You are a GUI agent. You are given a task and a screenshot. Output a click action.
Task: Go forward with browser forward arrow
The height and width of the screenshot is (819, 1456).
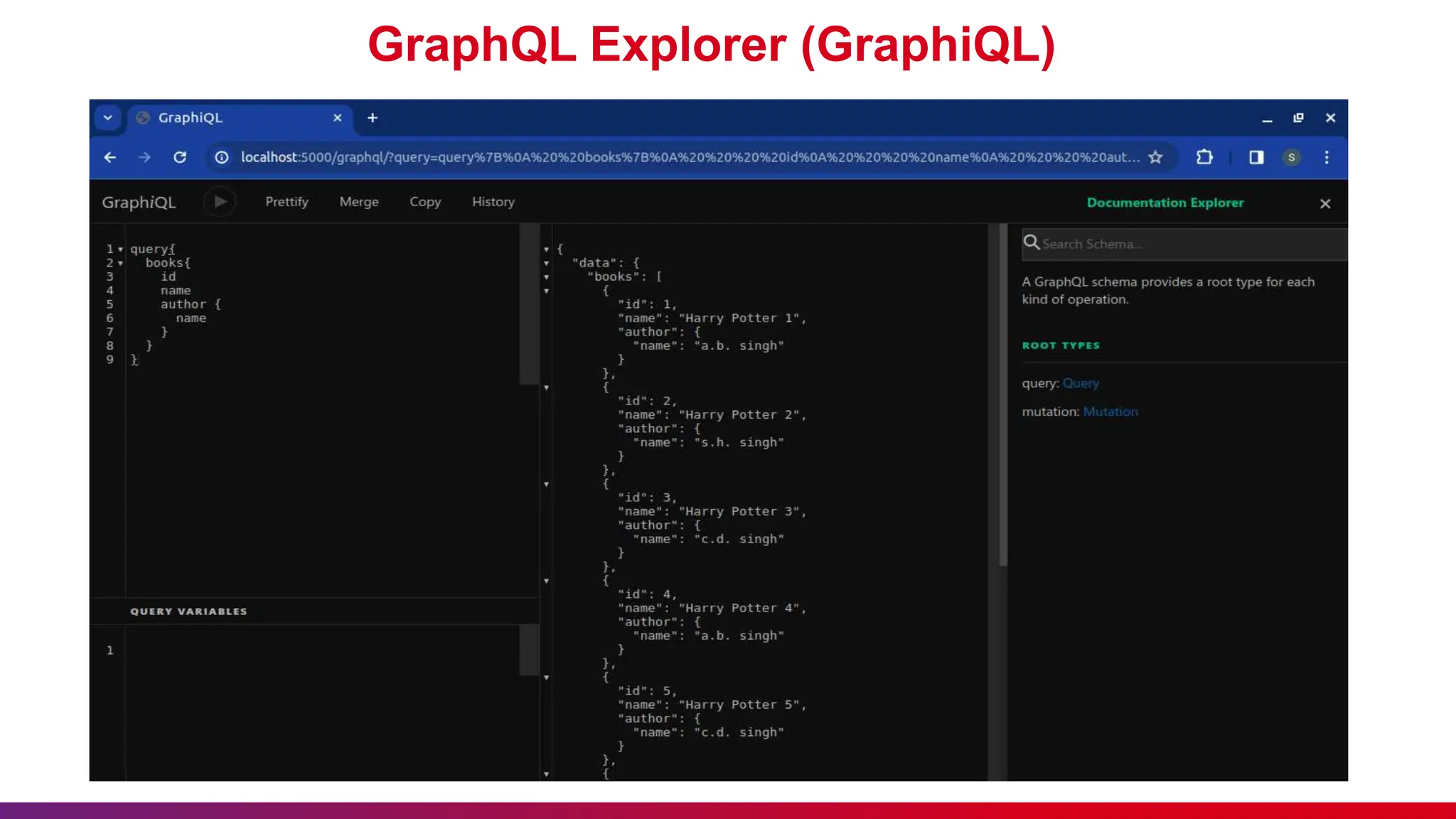[x=144, y=157]
